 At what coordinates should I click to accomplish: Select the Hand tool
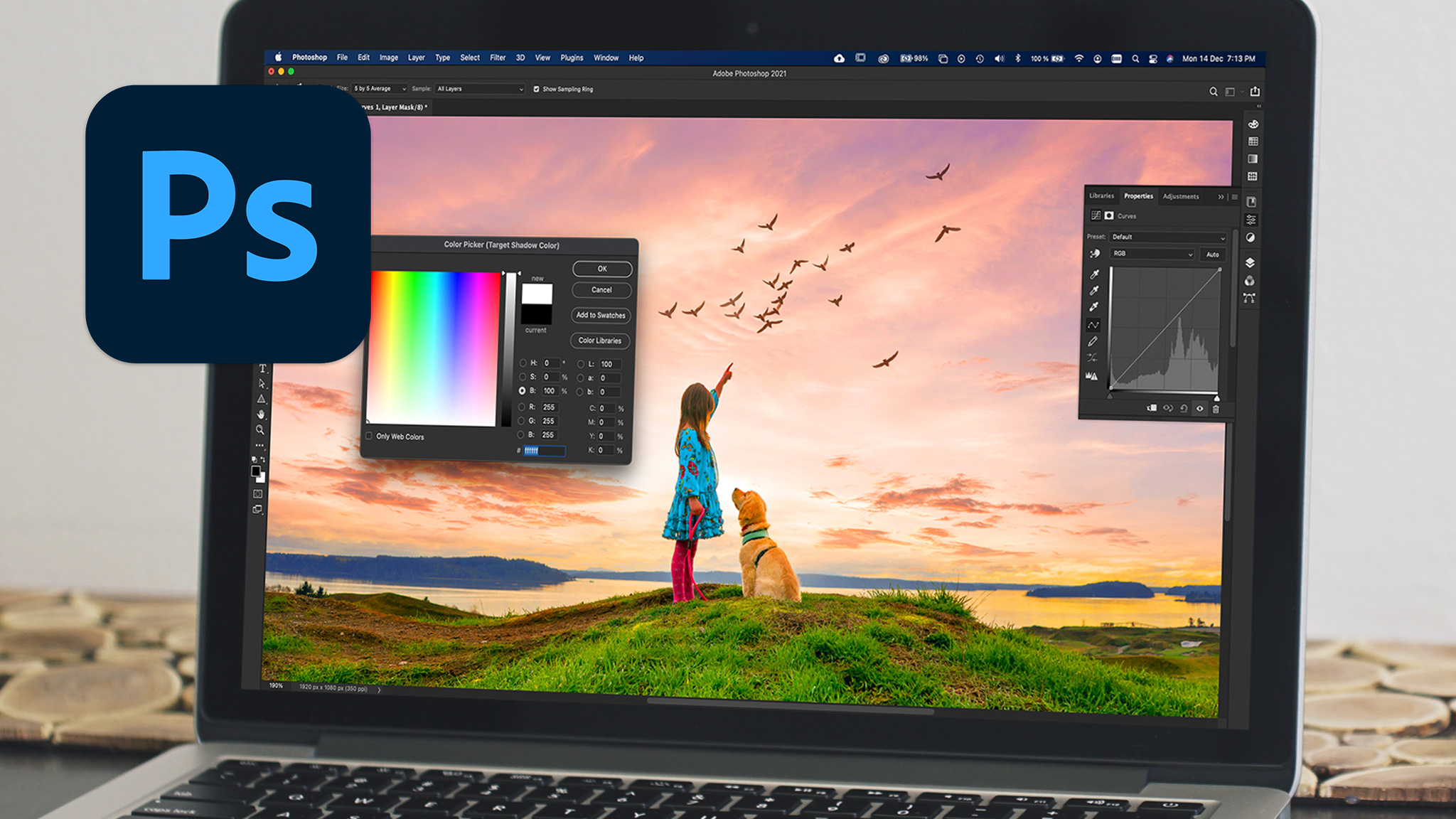[x=261, y=414]
